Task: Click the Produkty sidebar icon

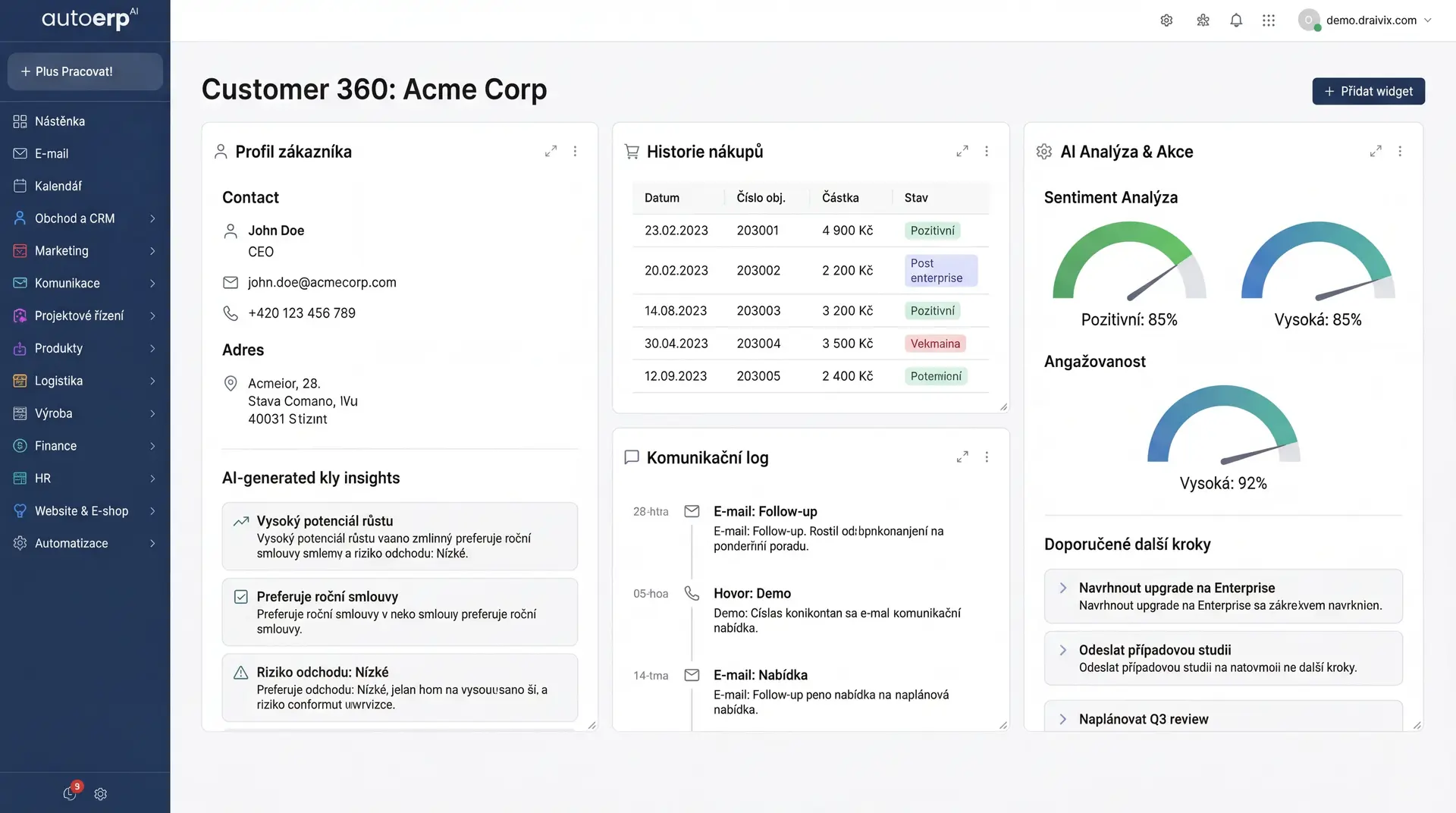Action: [20, 349]
